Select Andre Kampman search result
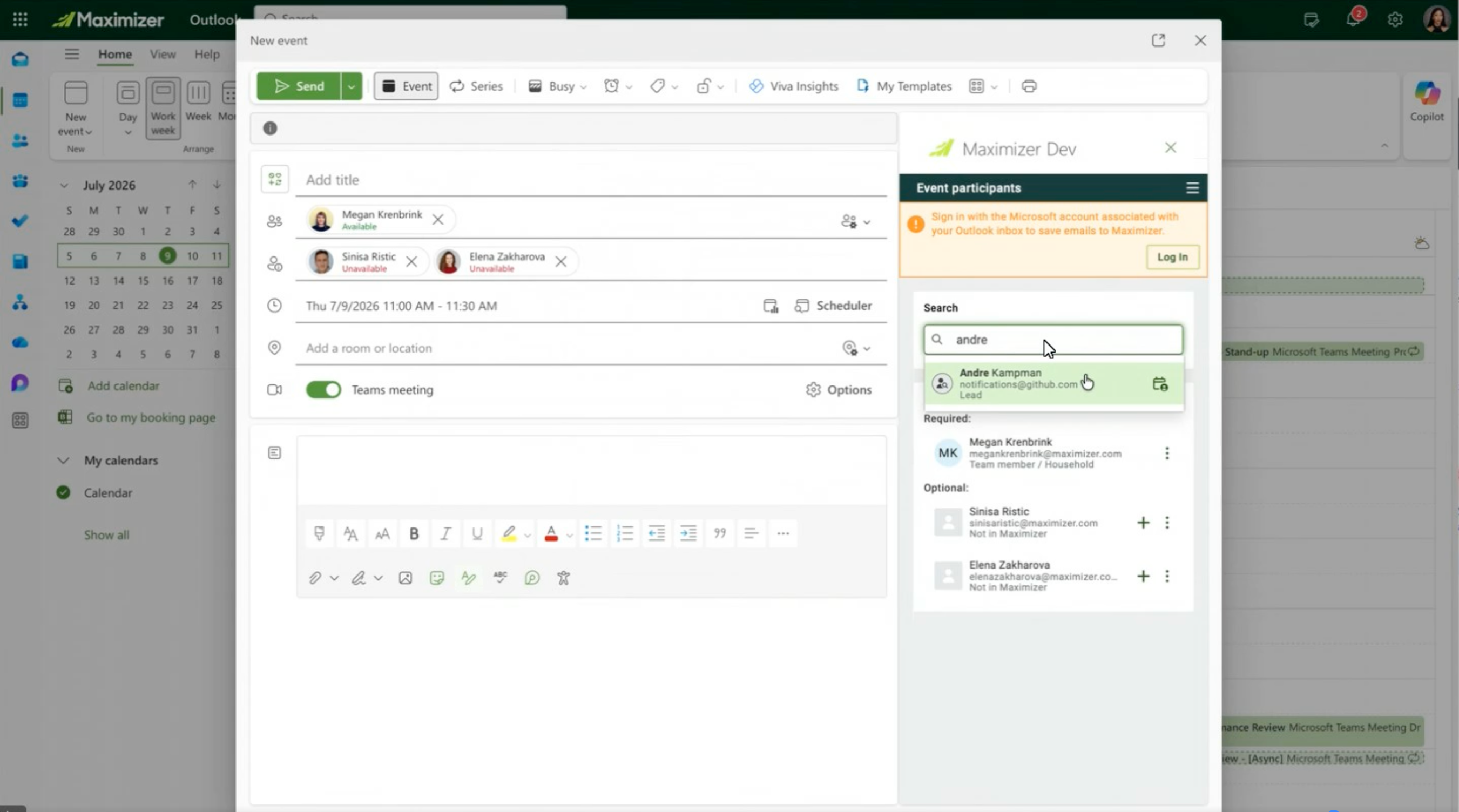This screenshot has height=812, width=1459. [1053, 383]
